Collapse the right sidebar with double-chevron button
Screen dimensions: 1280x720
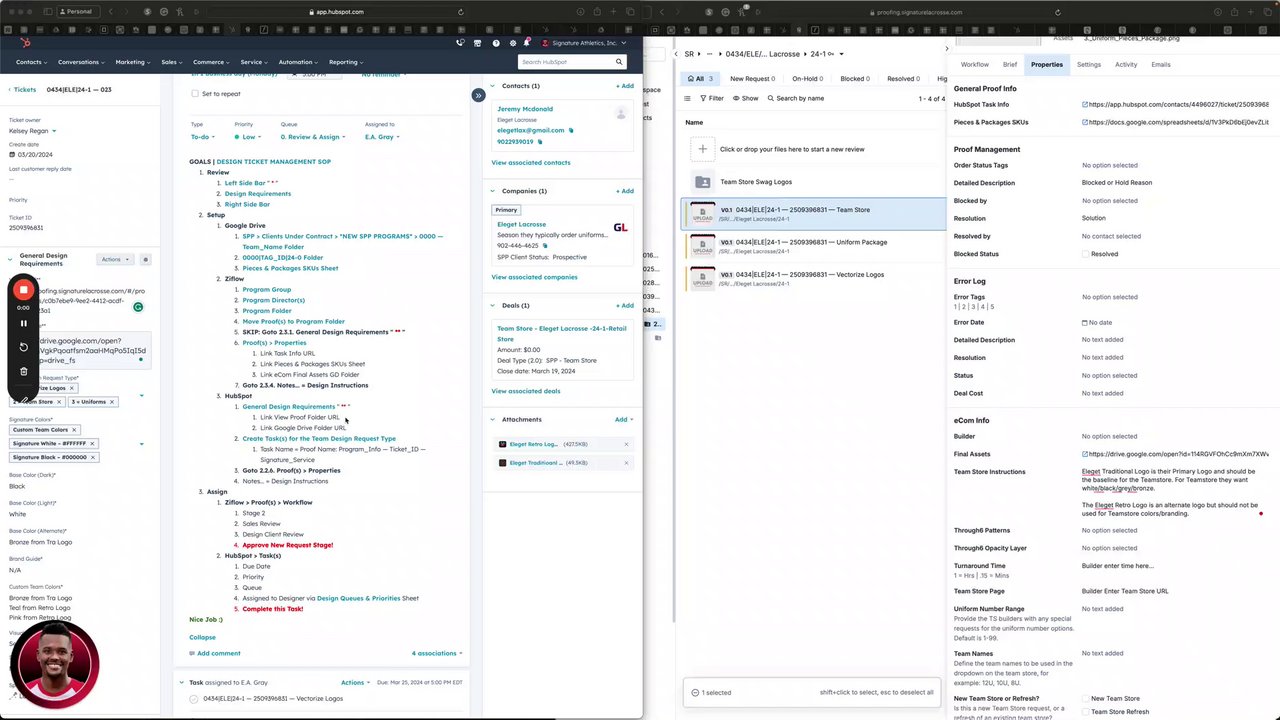coord(478,95)
